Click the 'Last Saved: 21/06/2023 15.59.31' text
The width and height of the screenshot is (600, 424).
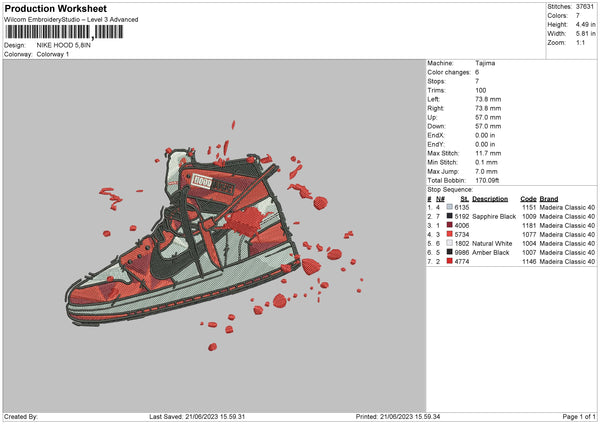[x=197, y=416]
